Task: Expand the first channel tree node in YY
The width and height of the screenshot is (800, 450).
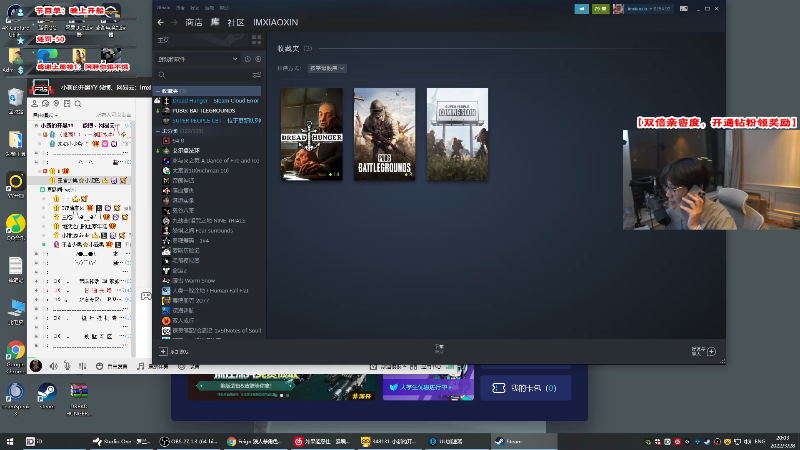Action: [x=36, y=125]
